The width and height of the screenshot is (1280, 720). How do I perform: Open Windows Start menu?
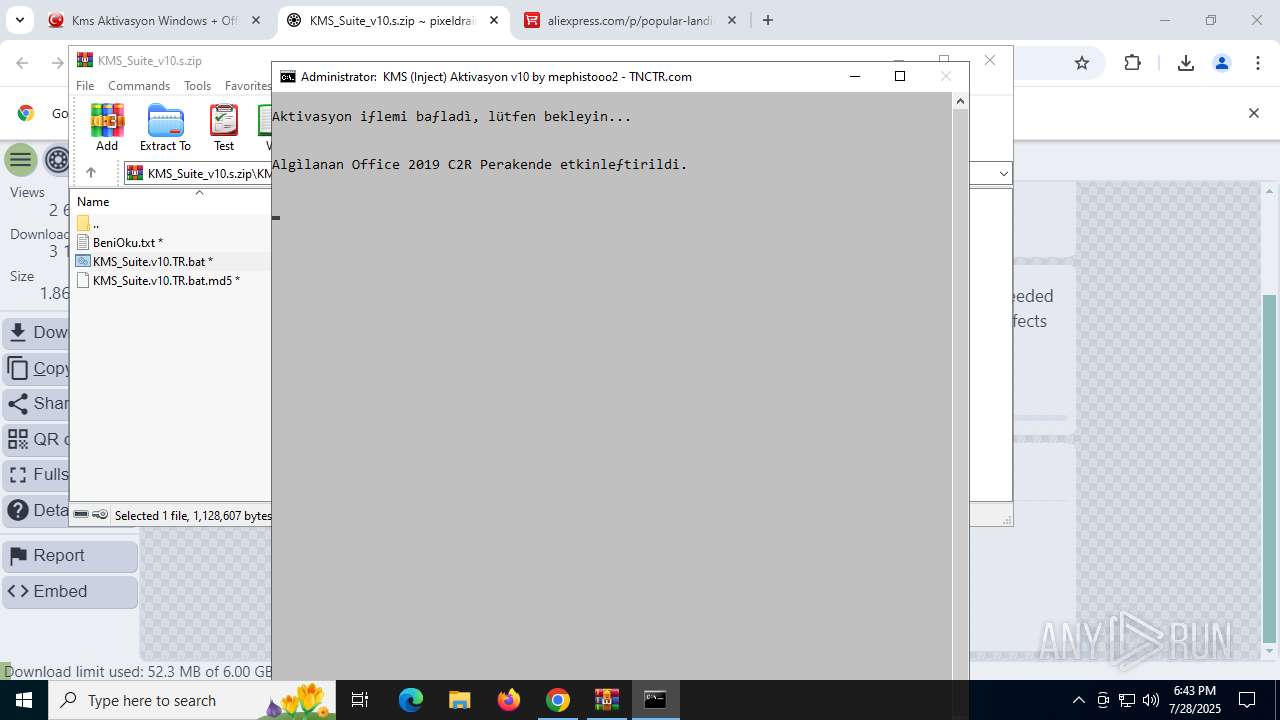24,700
